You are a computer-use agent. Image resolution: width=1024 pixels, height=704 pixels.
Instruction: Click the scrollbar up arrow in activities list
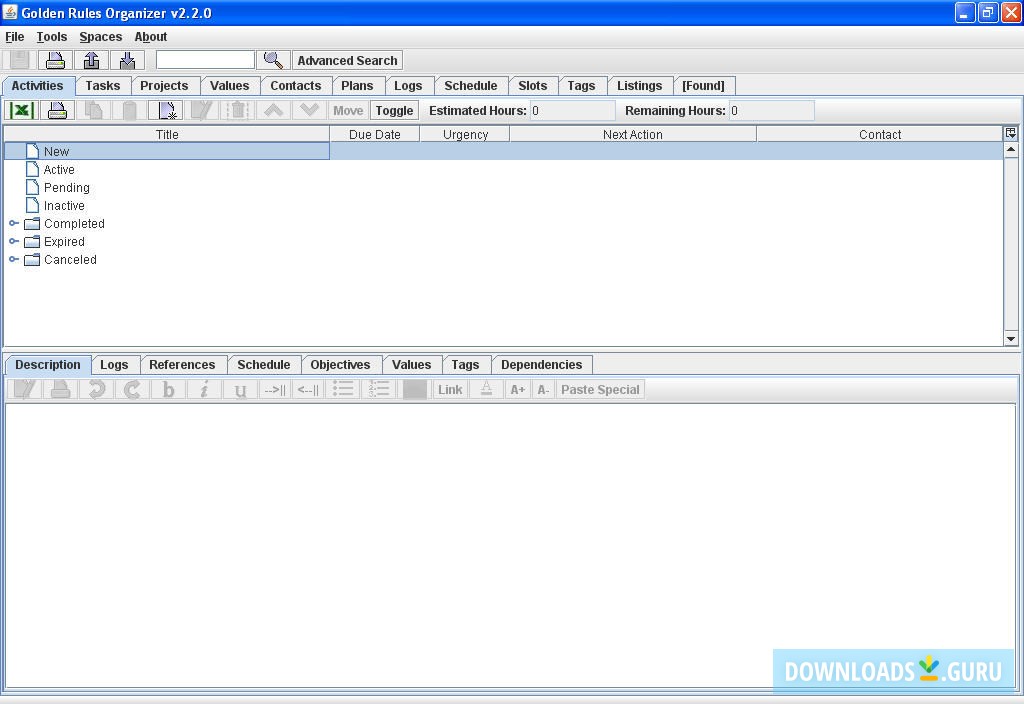[x=1011, y=150]
